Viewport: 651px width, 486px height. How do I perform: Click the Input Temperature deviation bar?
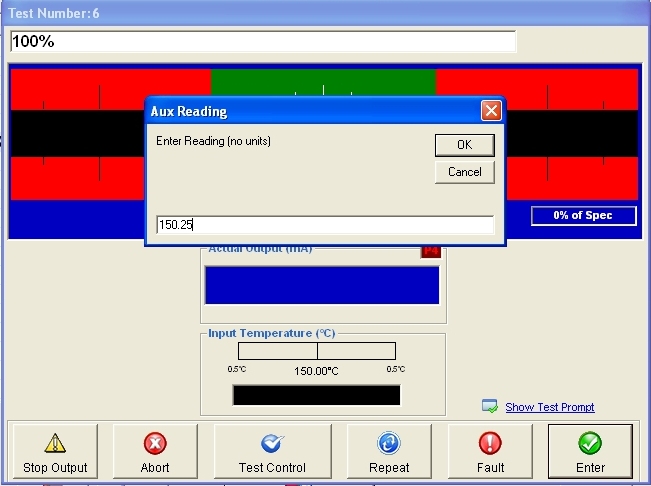[x=316, y=351]
